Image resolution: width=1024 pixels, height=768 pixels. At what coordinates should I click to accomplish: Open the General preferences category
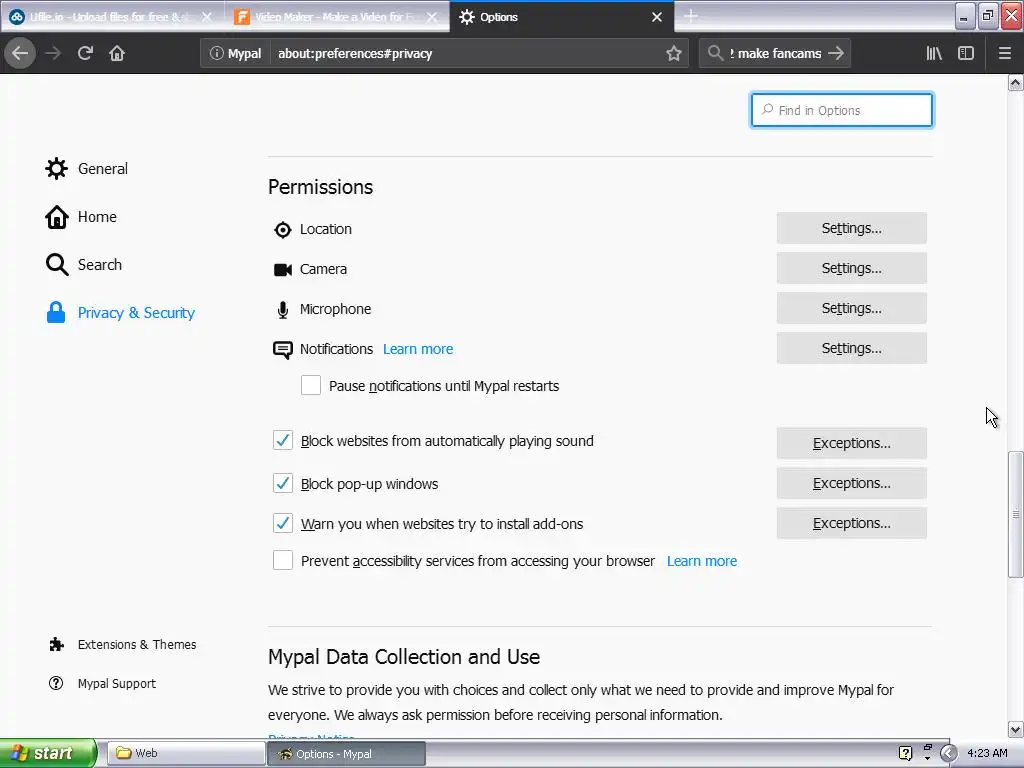[102, 169]
